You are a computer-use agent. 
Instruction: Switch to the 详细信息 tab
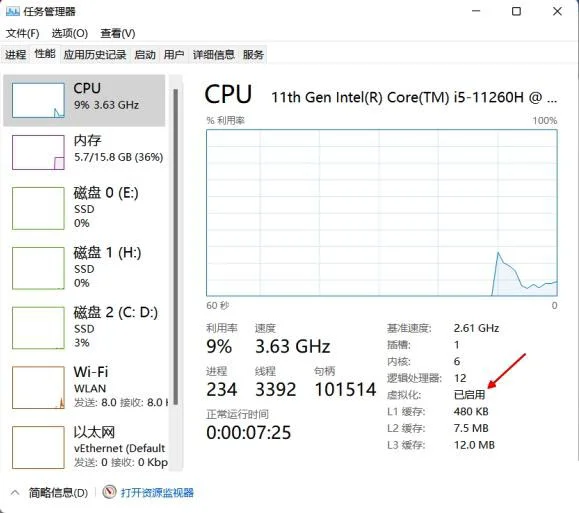click(x=213, y=55)
